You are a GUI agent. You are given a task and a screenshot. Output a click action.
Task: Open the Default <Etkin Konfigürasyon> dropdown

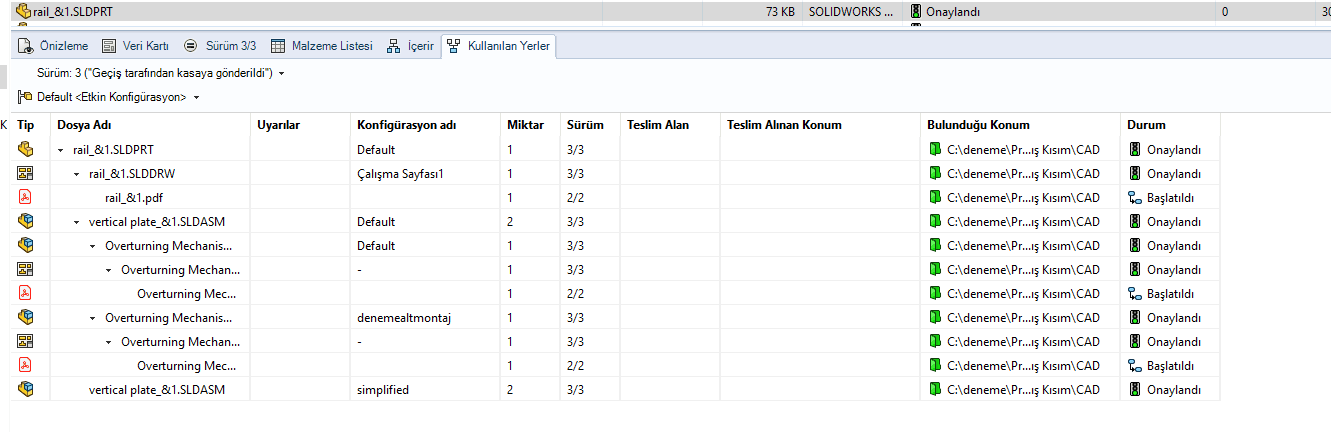(196, 97)
